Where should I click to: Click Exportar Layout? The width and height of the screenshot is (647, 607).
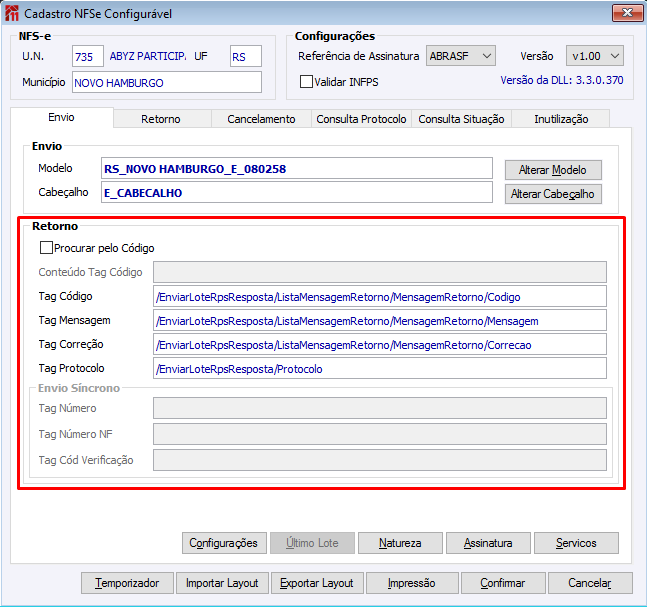pyautogui.click(x=317, y=583)
